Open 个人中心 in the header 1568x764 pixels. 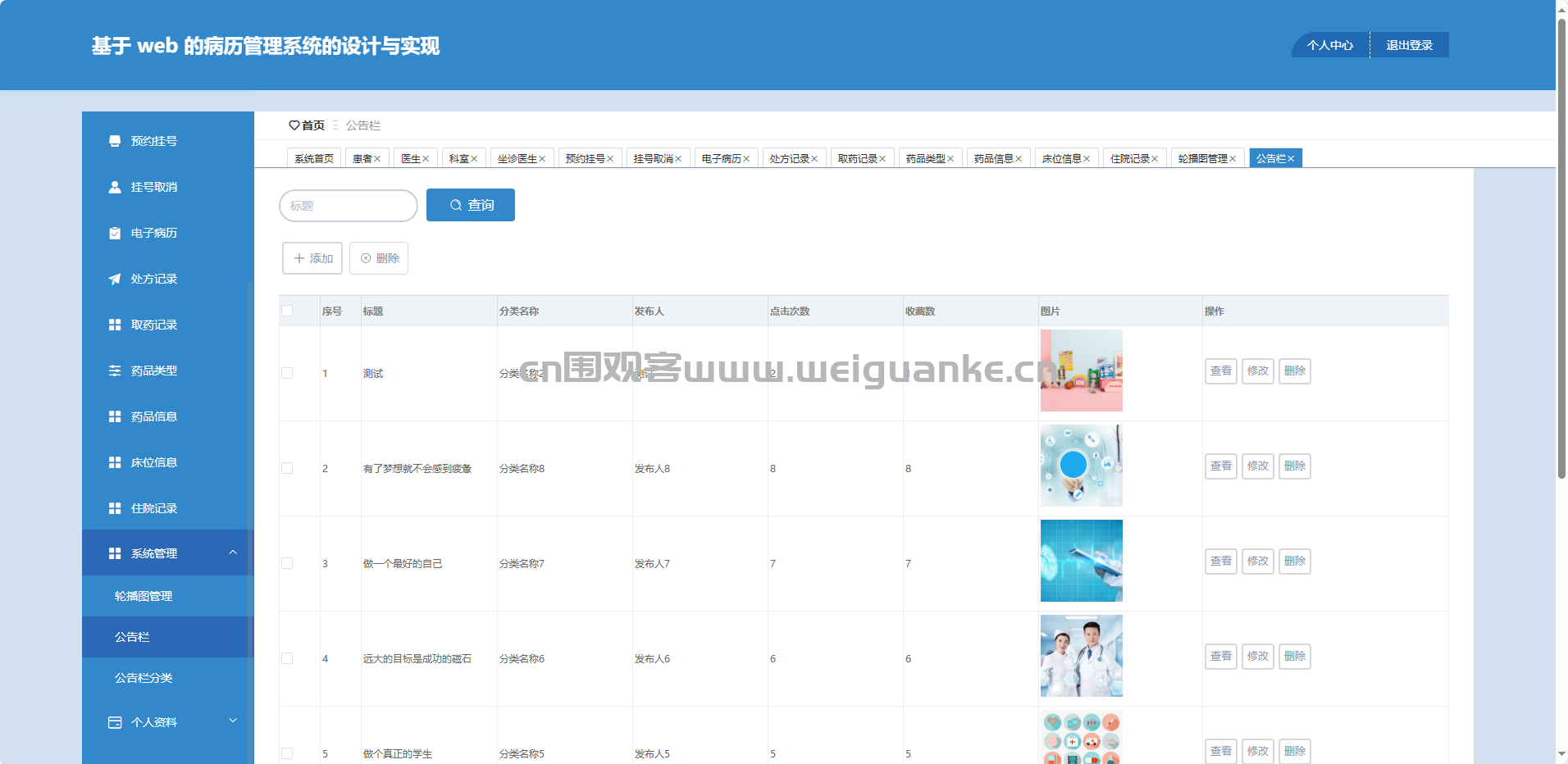pos(1330,45)
